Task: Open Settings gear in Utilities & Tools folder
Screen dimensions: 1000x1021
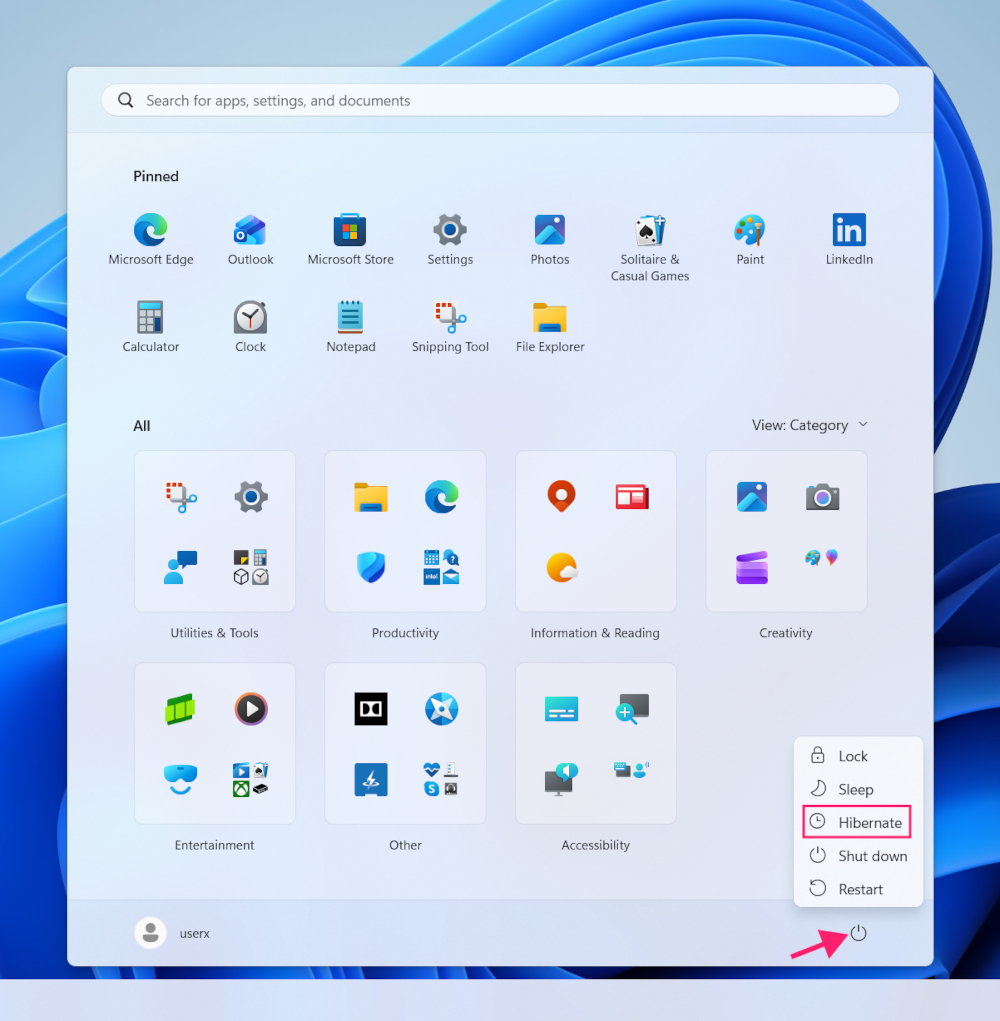Action: [x=251, y=497]
